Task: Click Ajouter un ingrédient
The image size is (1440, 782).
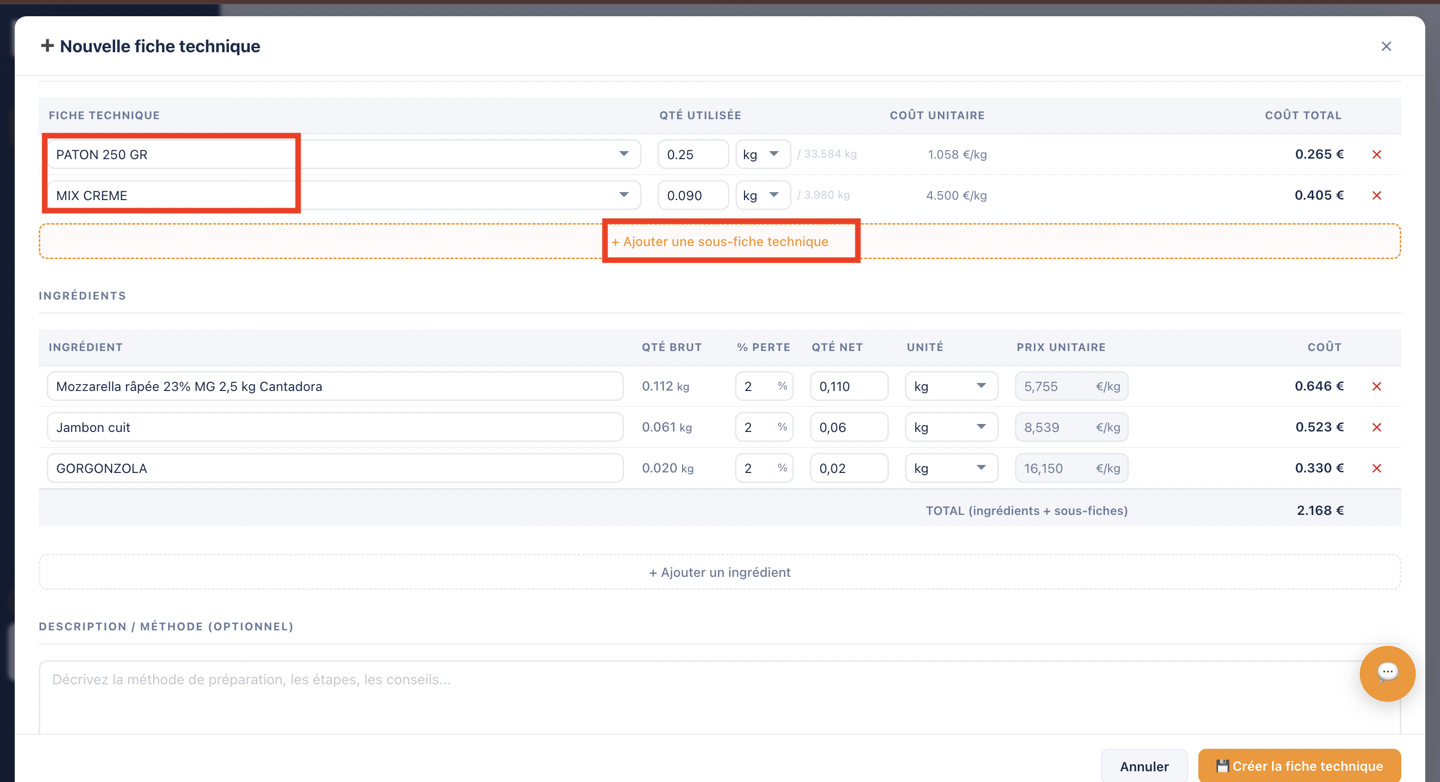Action: click(720, 573)
